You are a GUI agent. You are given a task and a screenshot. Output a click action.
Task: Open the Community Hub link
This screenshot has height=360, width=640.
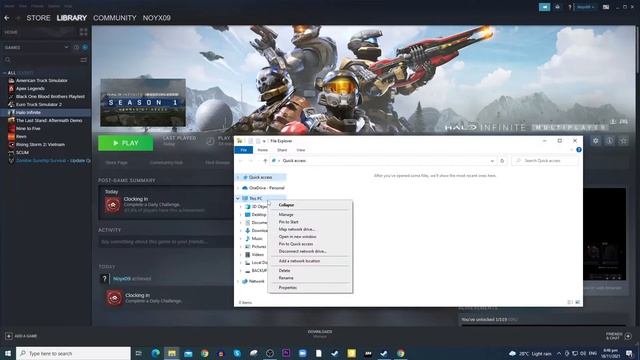pyautogui.click(x=166, y=162)
